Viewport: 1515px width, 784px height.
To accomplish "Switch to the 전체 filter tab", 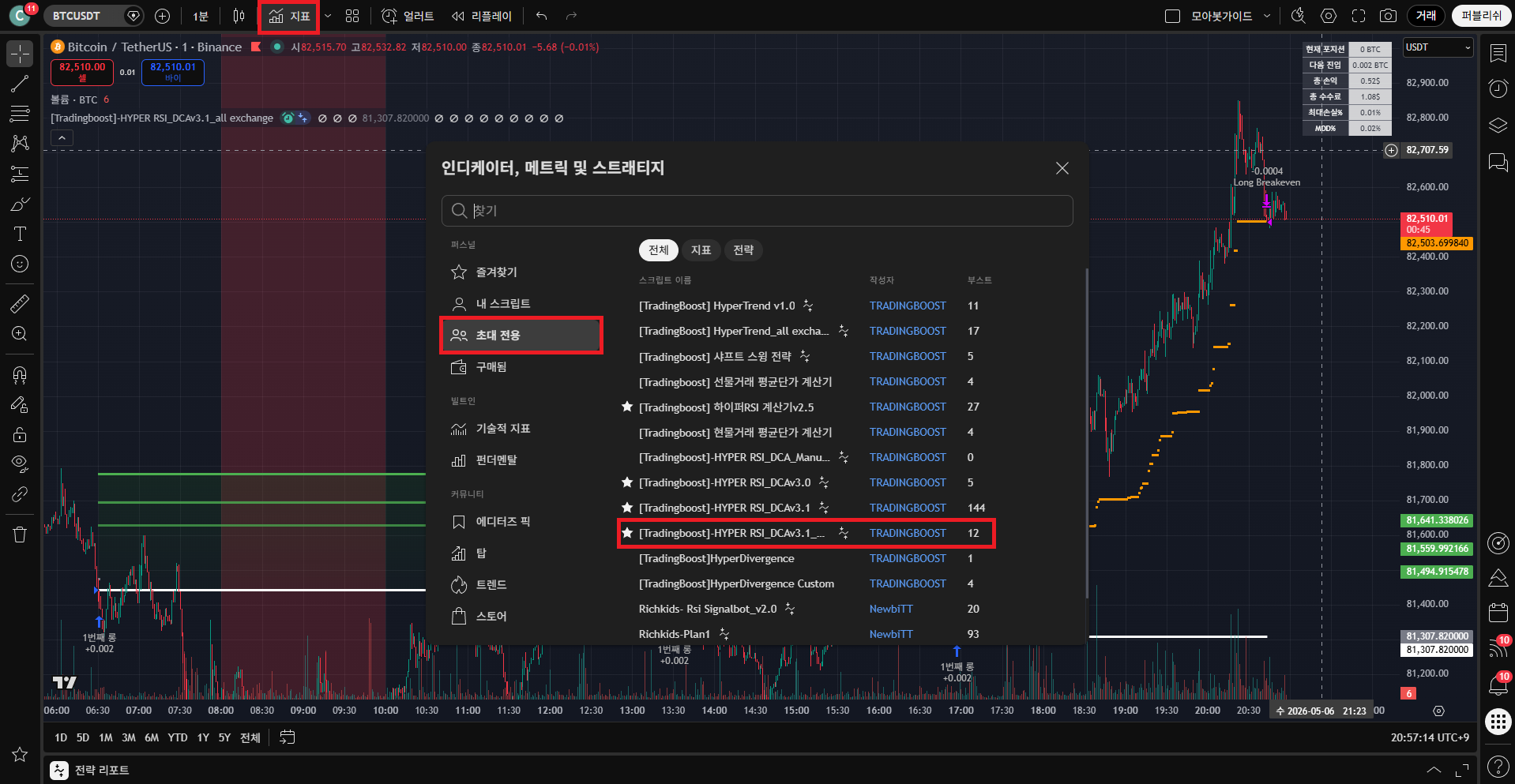I will coord(659,250).
